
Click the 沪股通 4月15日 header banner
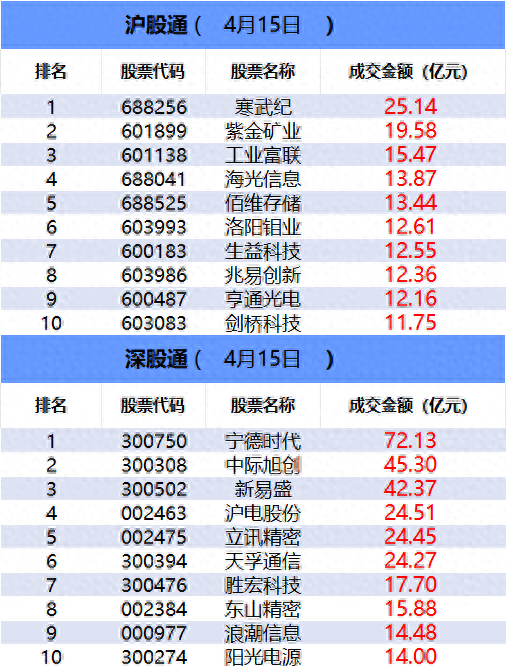point(253,25)
